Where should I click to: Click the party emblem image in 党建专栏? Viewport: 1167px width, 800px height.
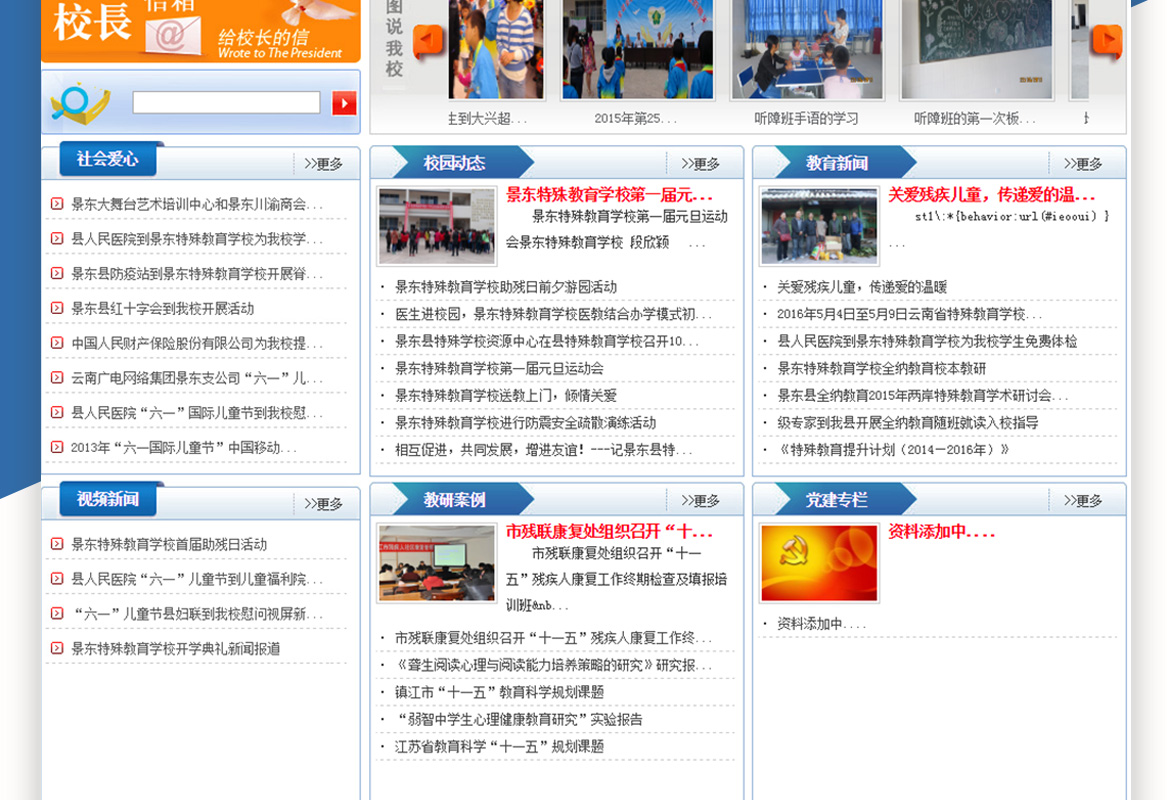tap(818, 563)
